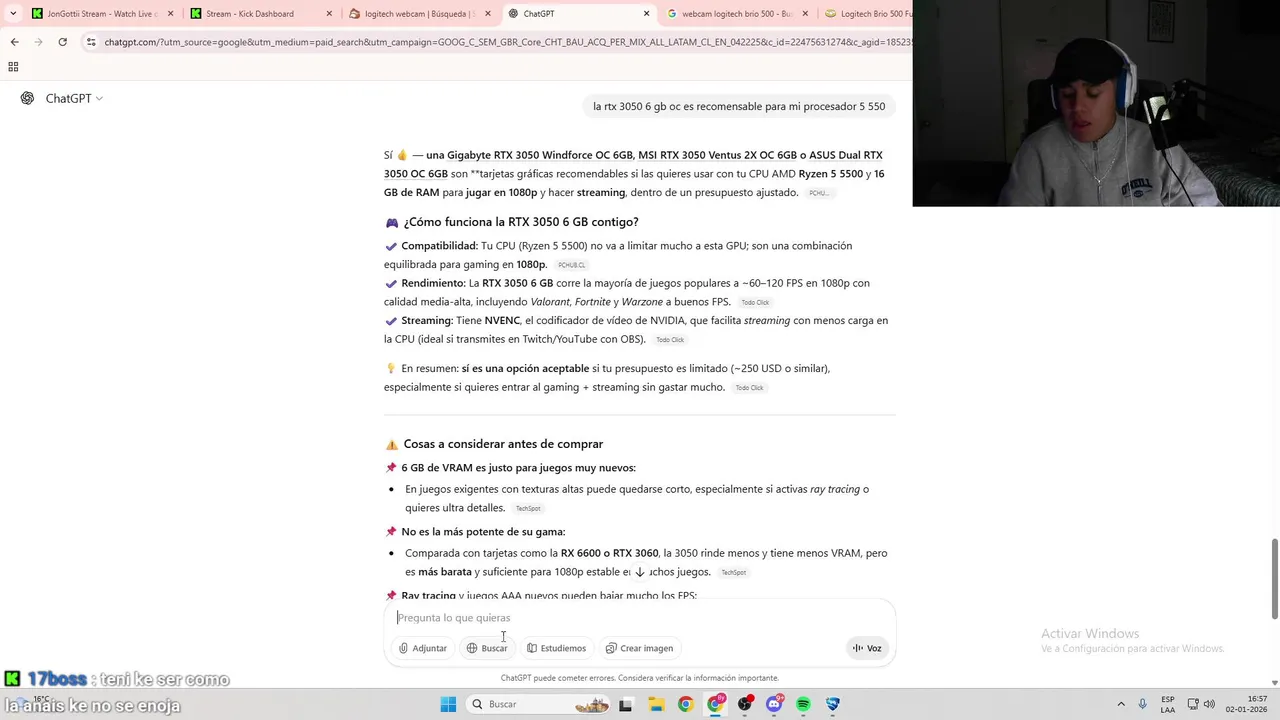This screenshot has height=720, width=1280.
Task: Click the browser forward arrow
Action: 38,42
